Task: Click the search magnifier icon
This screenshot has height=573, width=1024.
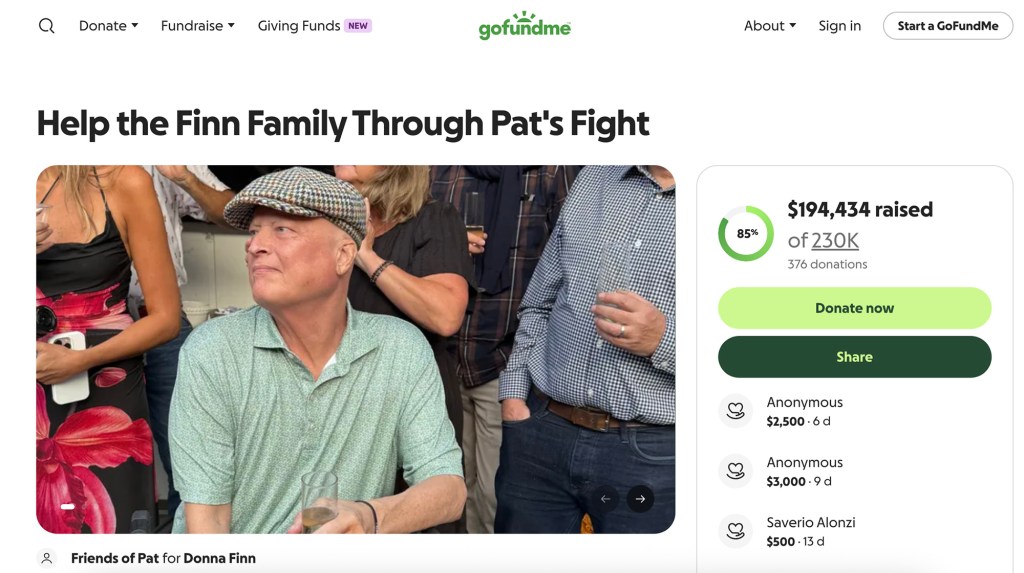Action: click(46, 26)
